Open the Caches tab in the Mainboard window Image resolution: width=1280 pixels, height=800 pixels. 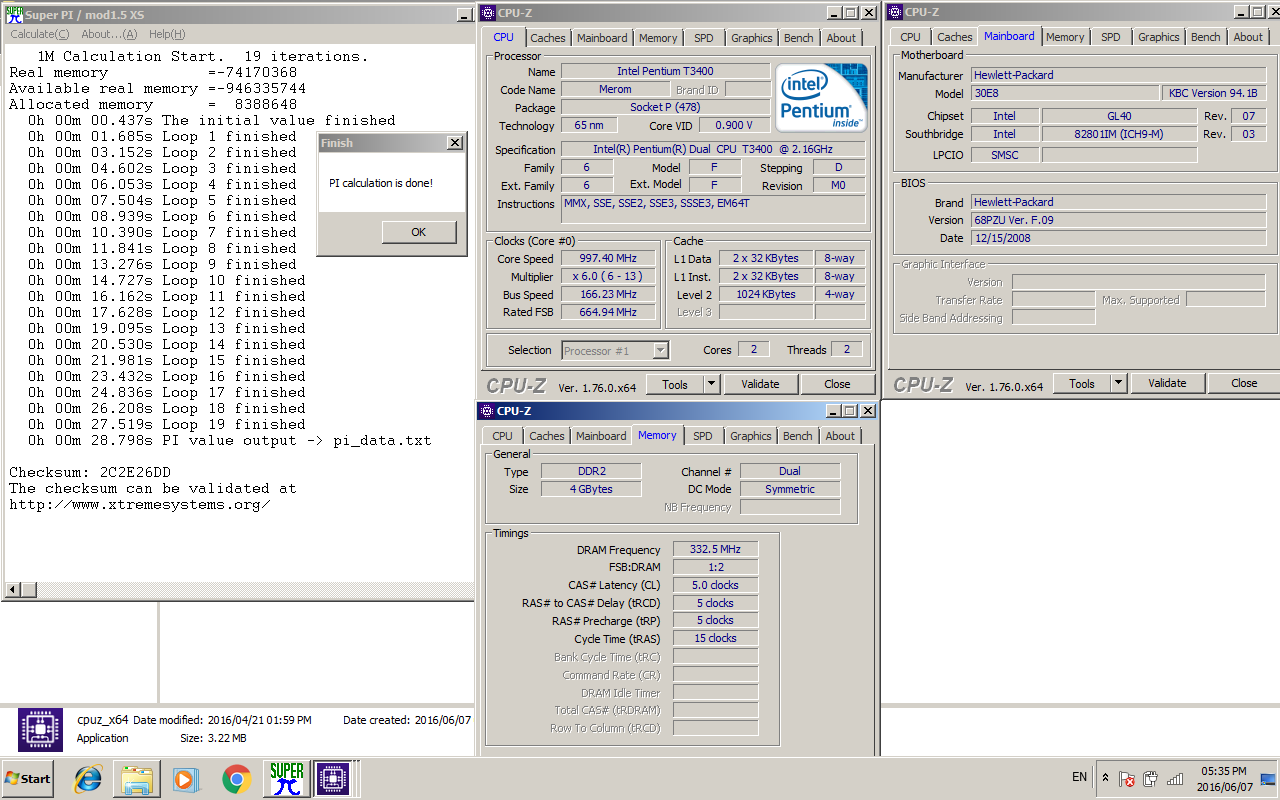point(955,37)
